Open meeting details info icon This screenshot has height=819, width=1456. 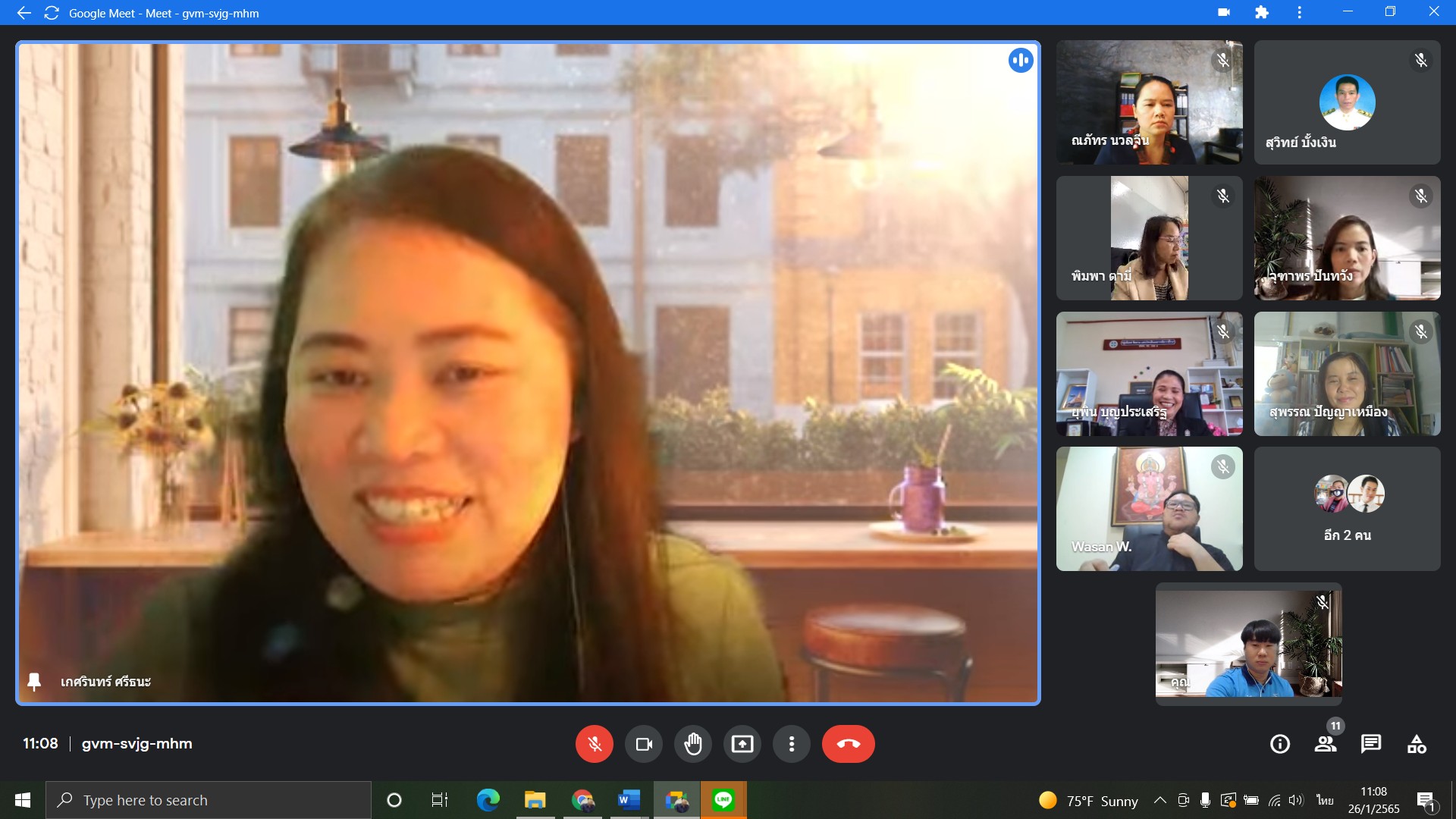pos(1280,744)
